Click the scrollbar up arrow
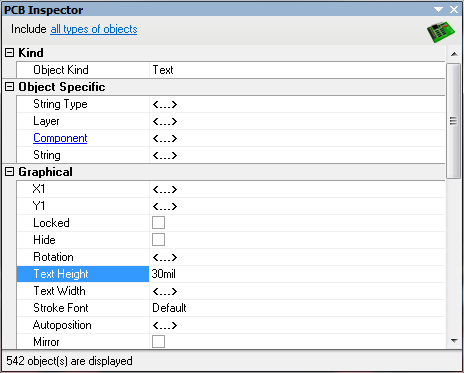 pos(454,54)
